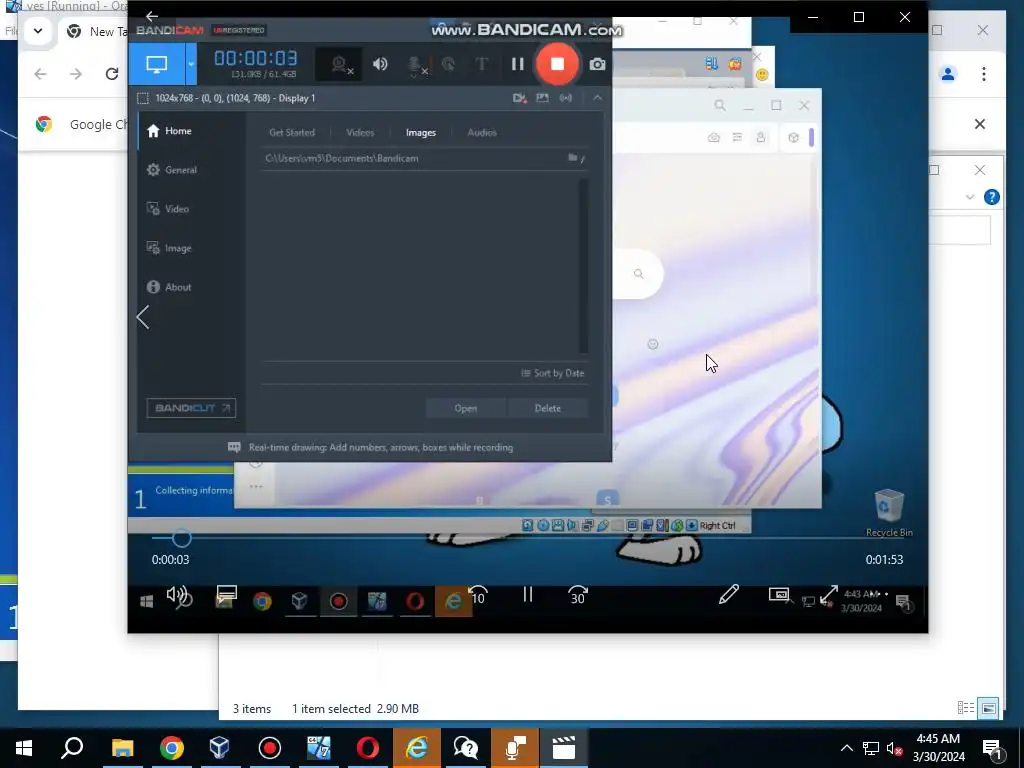Click the BANDICUT link button

[x=191, y=408]
